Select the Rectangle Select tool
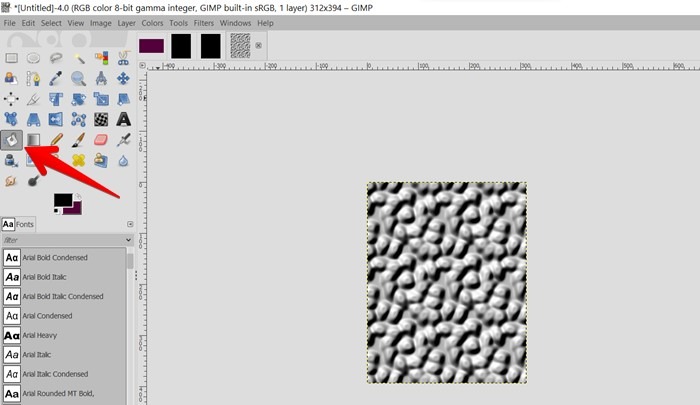 [11, 58]
